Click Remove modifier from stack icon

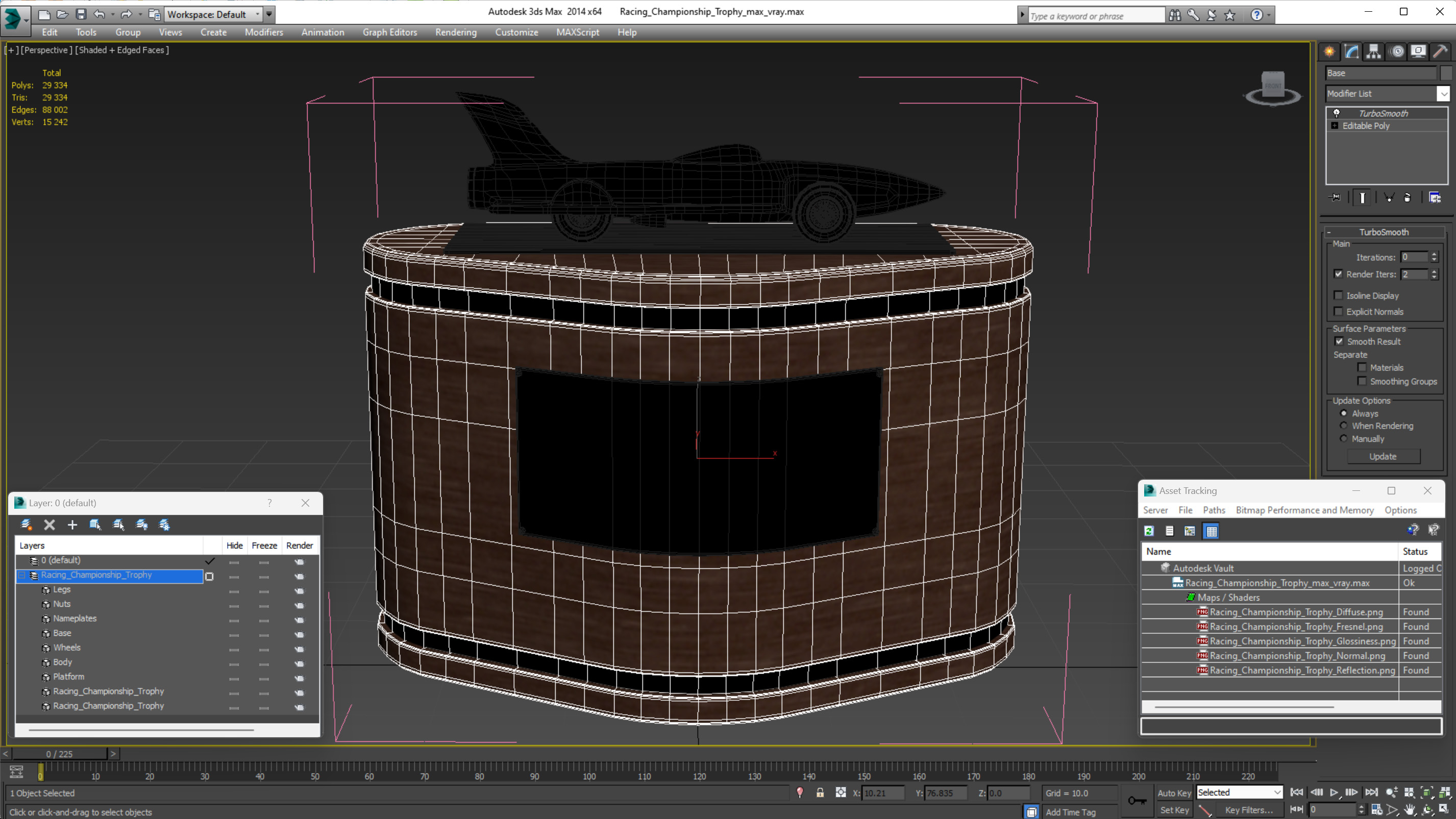pos(1408,197)
